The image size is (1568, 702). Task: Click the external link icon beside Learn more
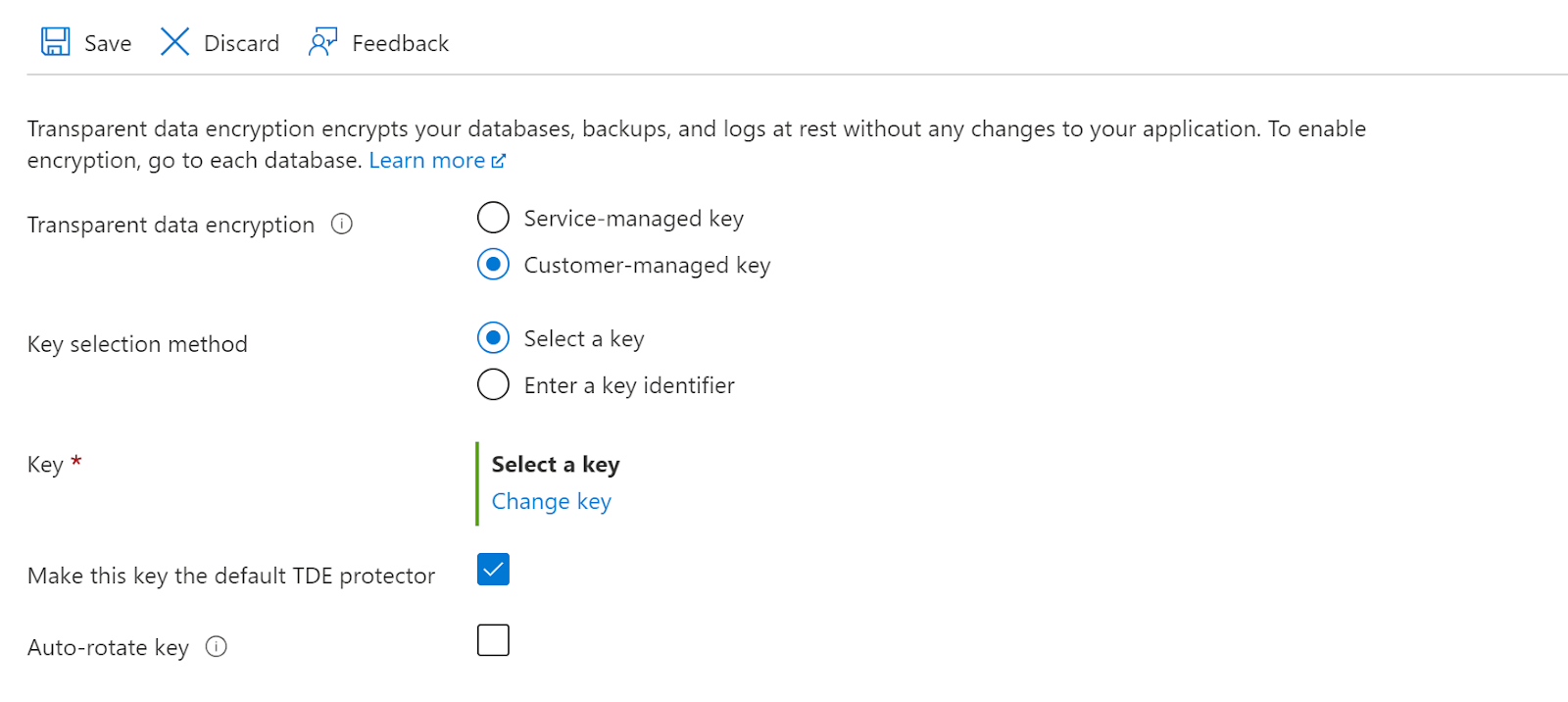(x=499, y=161)
